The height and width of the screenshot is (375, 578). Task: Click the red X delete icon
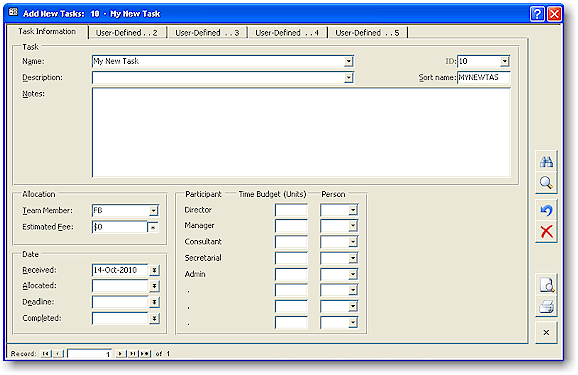pyautogui.click(x=546, y=232)
